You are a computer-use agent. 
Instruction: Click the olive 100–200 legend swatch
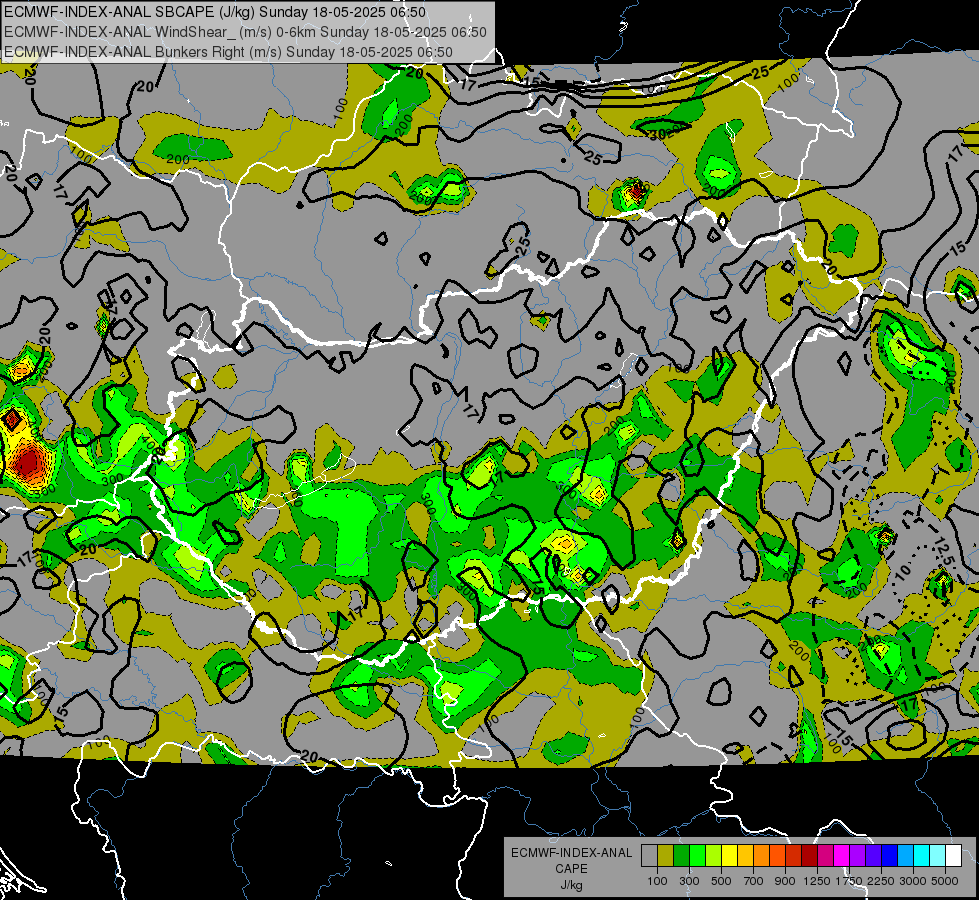tap(665, 856)
